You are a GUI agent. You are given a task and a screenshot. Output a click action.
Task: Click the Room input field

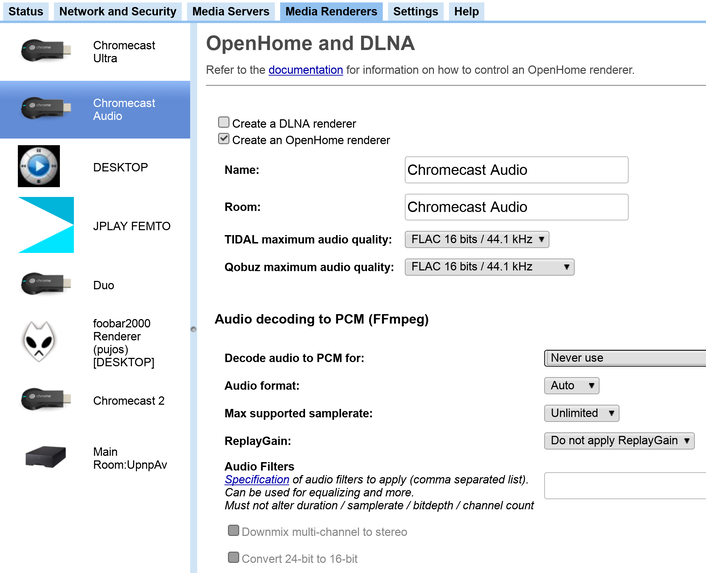tap(516, 207)
